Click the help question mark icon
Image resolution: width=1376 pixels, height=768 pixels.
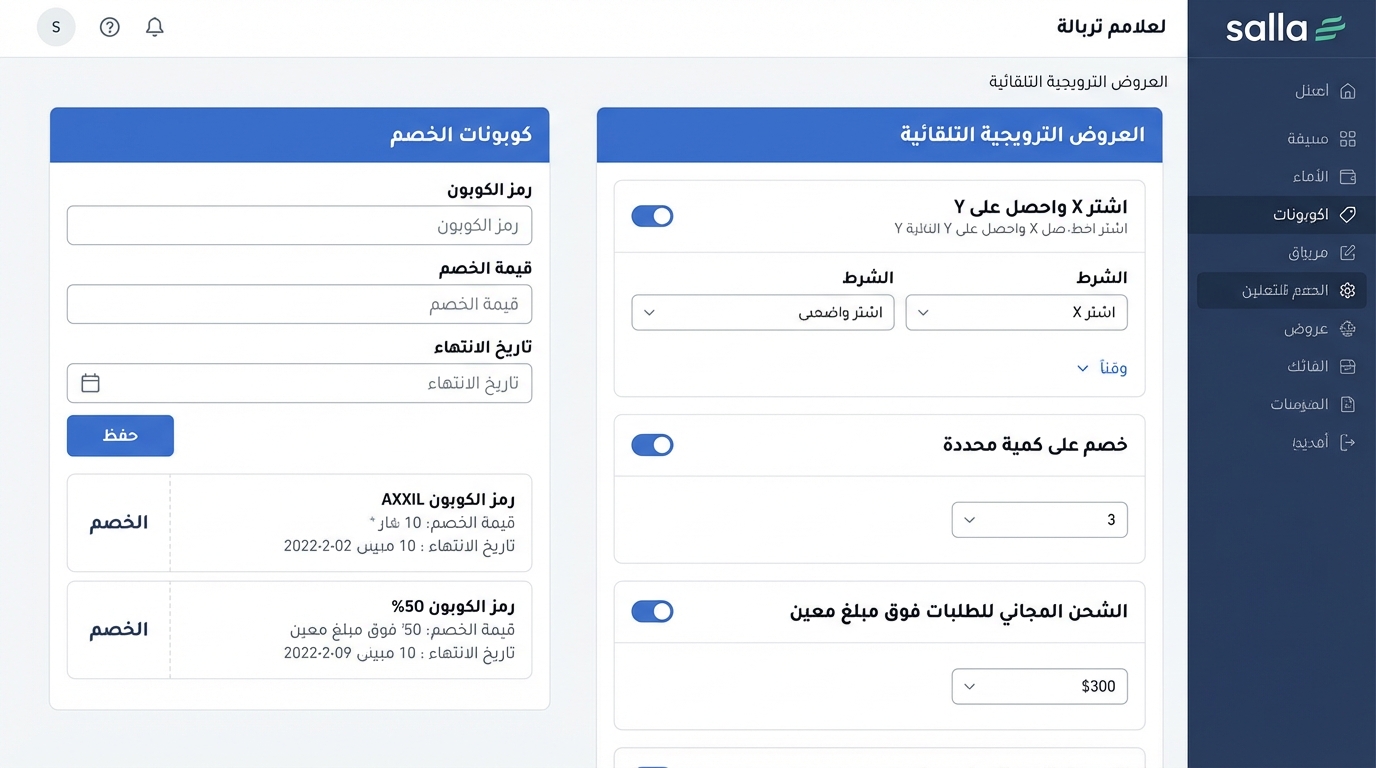click(109, 27)
